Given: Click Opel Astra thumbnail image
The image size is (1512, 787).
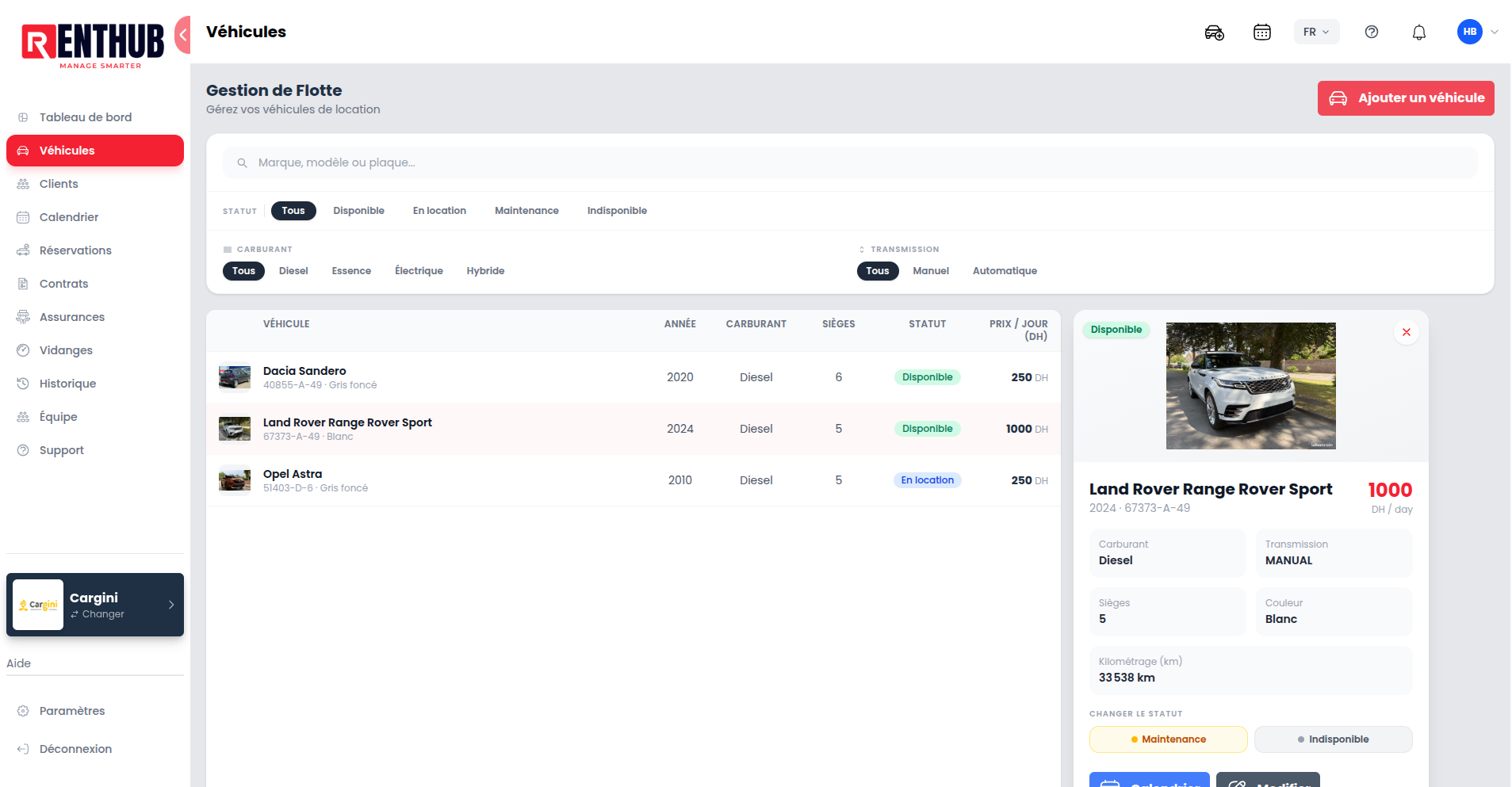Looking at the screenshot, I should click(235, 480).
